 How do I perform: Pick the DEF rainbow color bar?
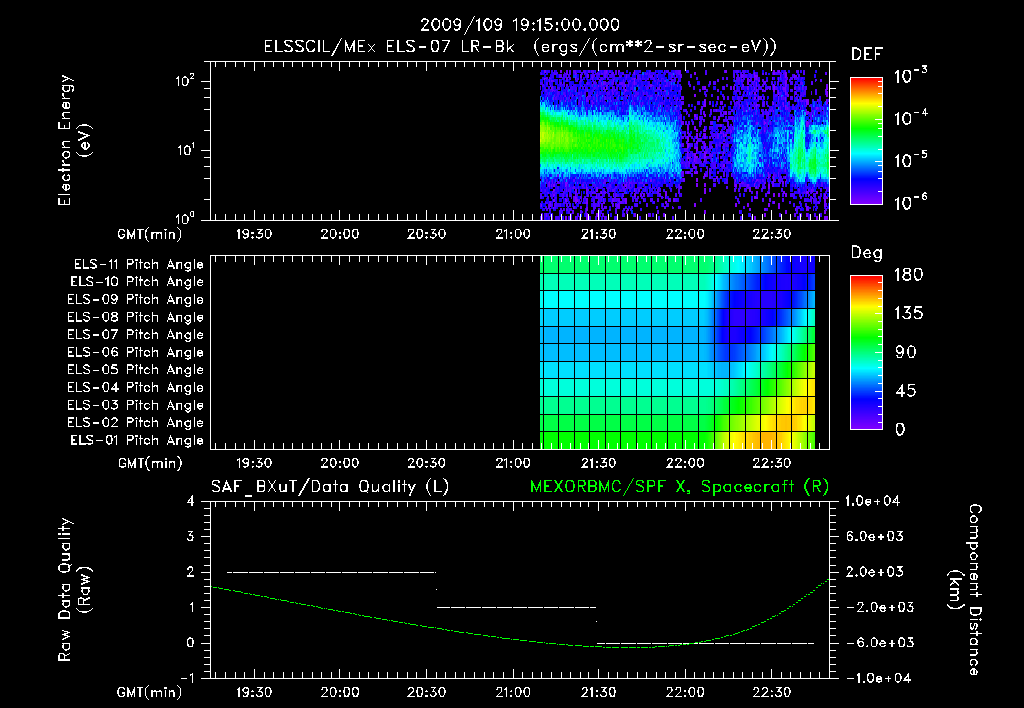[866, 141]
